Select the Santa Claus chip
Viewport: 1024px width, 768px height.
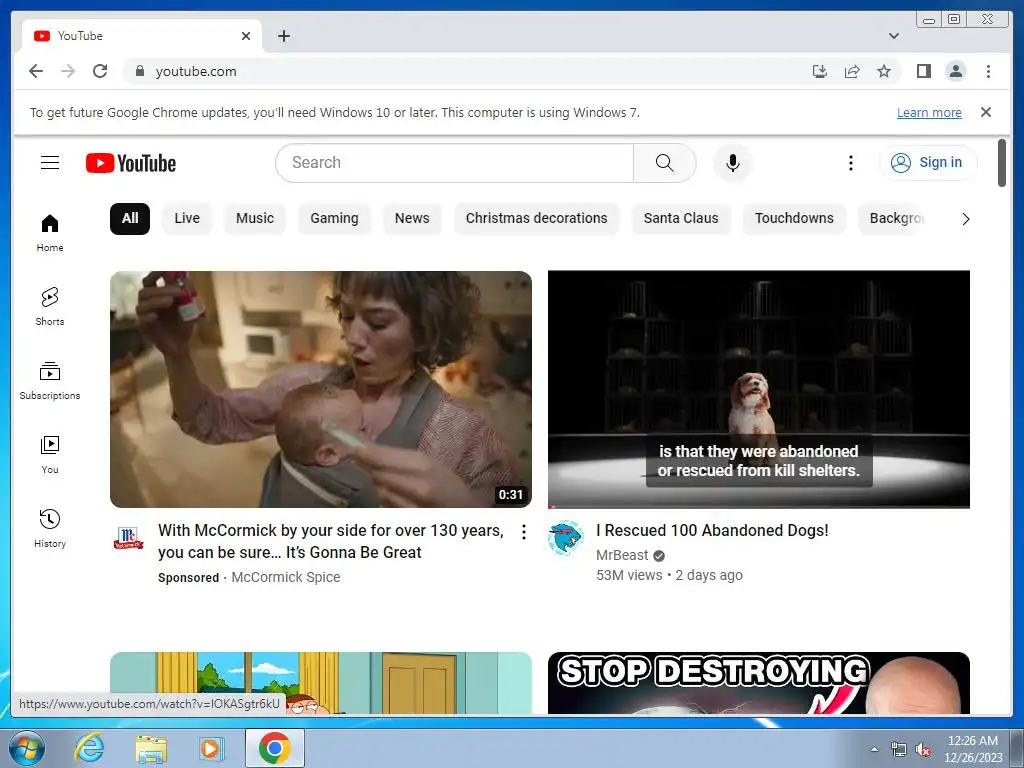pyautogui.click(x=681, y=218)
